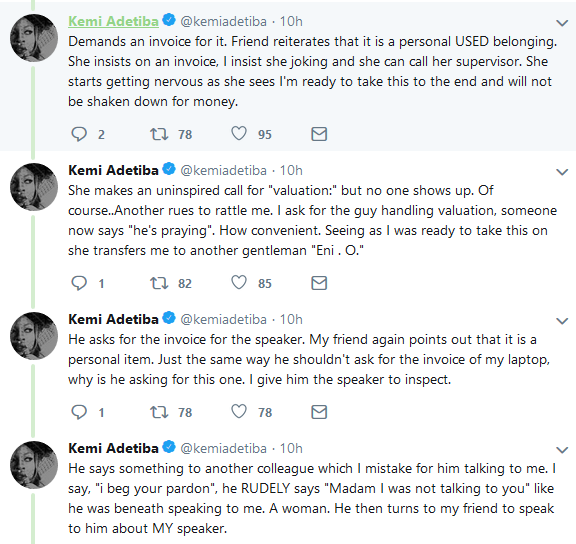The image size is (576, 544).
Task: Like the tweet that has 95 likes
Action: tap(239, 134)
